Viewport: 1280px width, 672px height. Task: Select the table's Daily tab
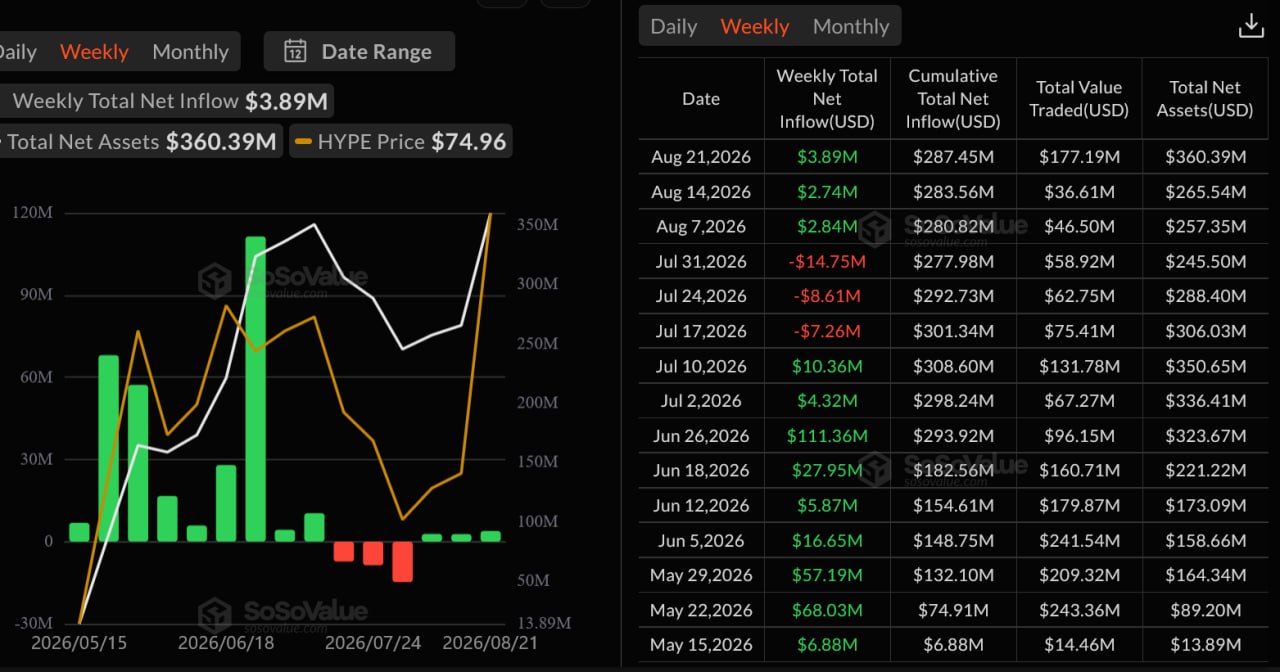tap(673, 27)
